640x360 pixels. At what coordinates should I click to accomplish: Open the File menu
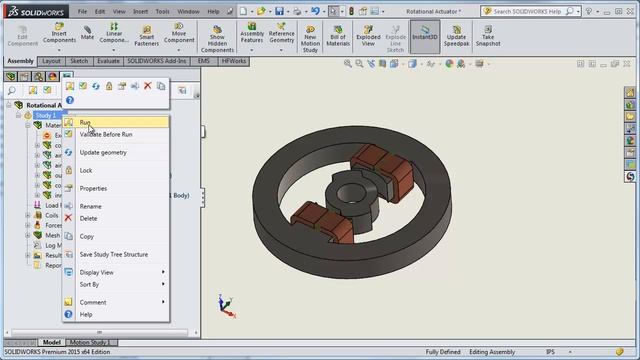(82, 11)
